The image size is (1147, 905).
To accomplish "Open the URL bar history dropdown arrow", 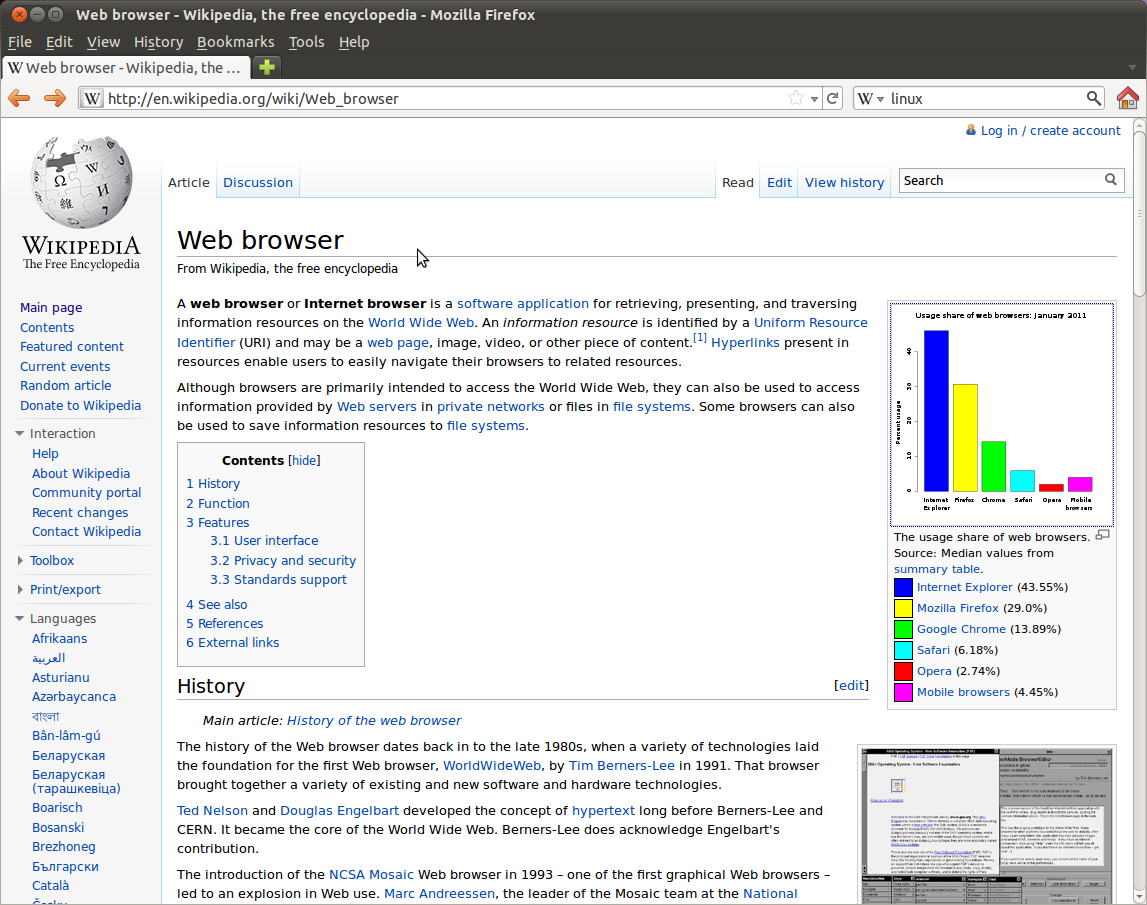I will pos(814,99).
